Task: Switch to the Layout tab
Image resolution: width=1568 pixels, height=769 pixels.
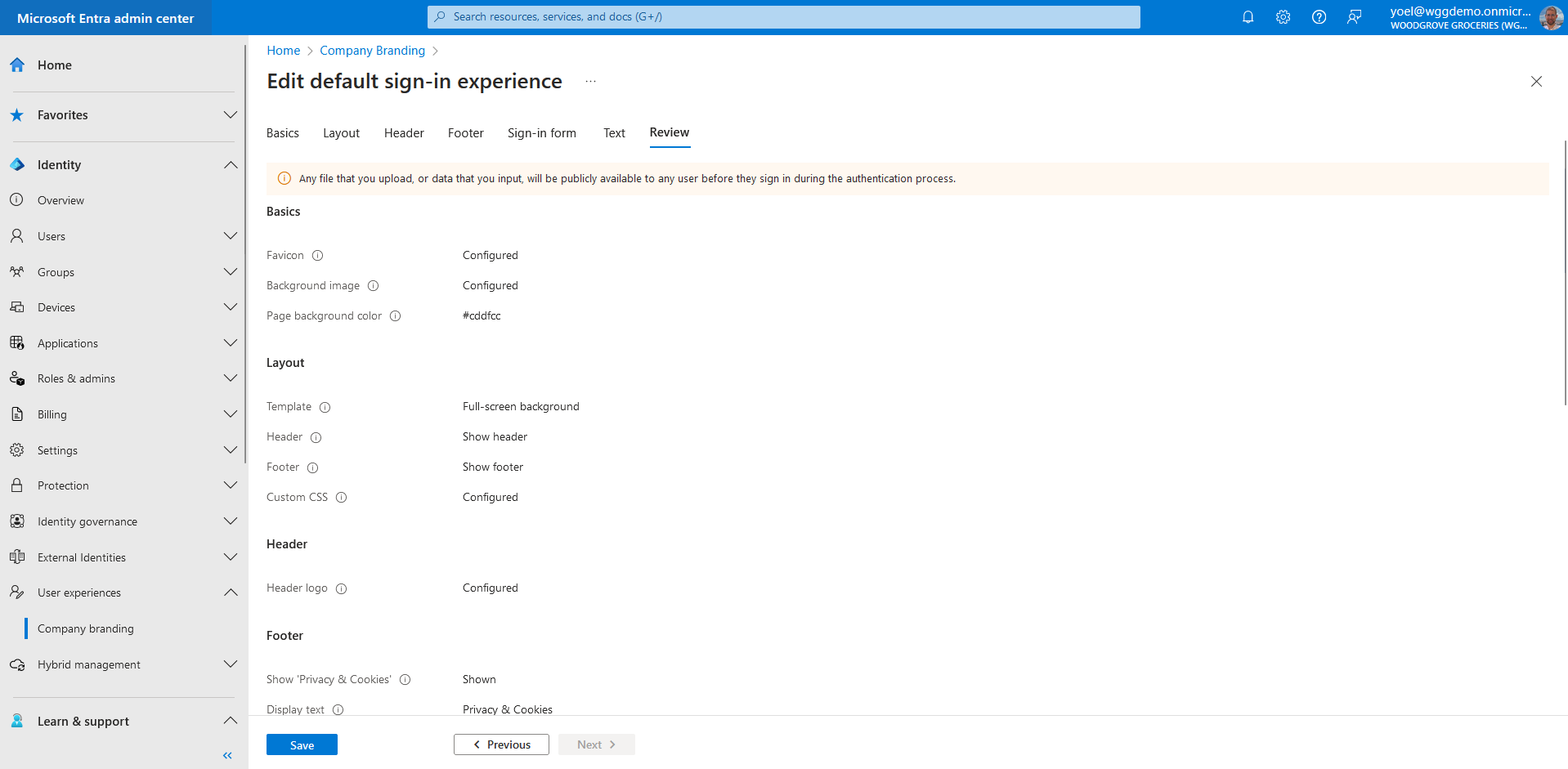Action: 341,133
